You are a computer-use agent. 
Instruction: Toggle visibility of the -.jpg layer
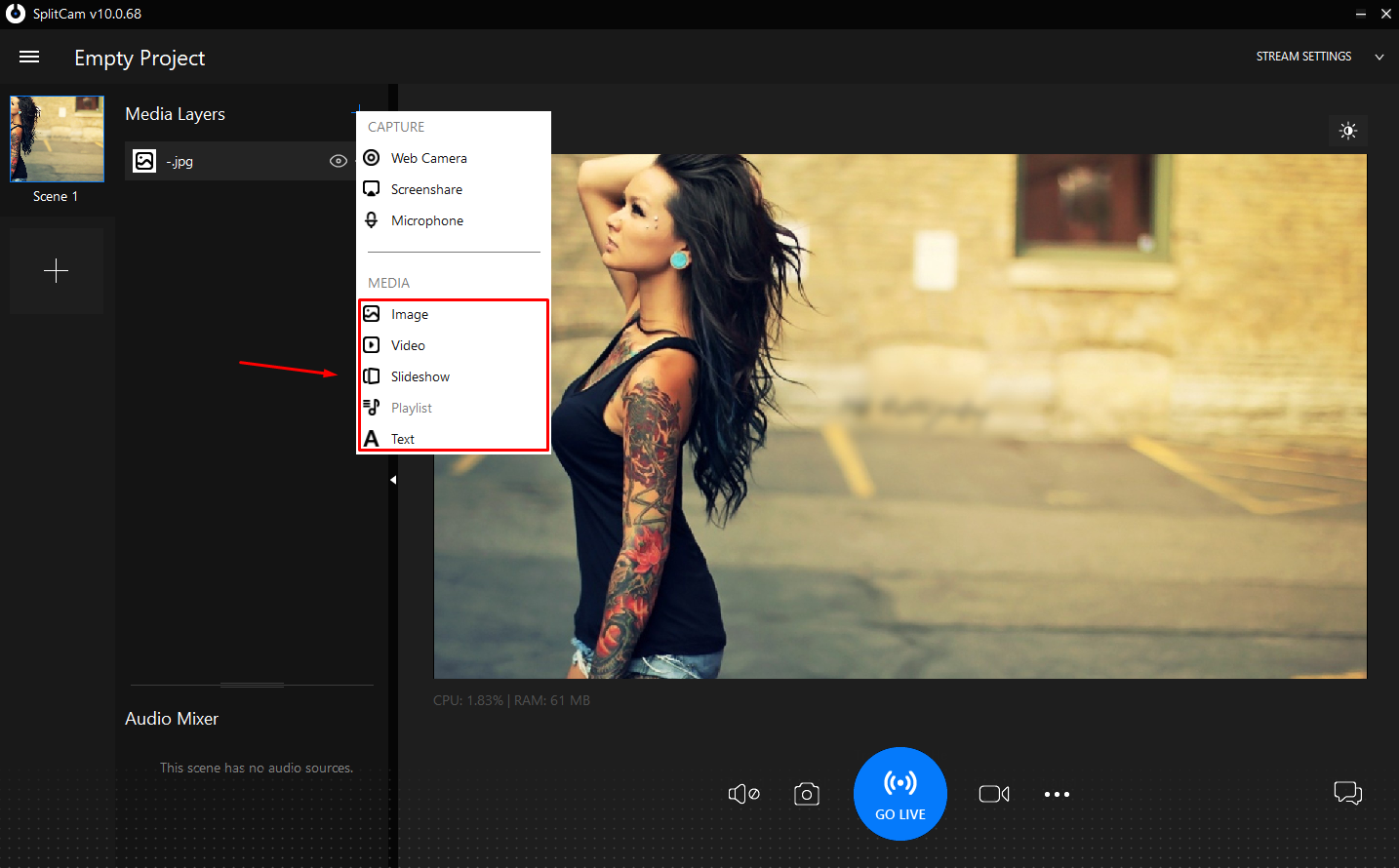(x=338, y=161)
